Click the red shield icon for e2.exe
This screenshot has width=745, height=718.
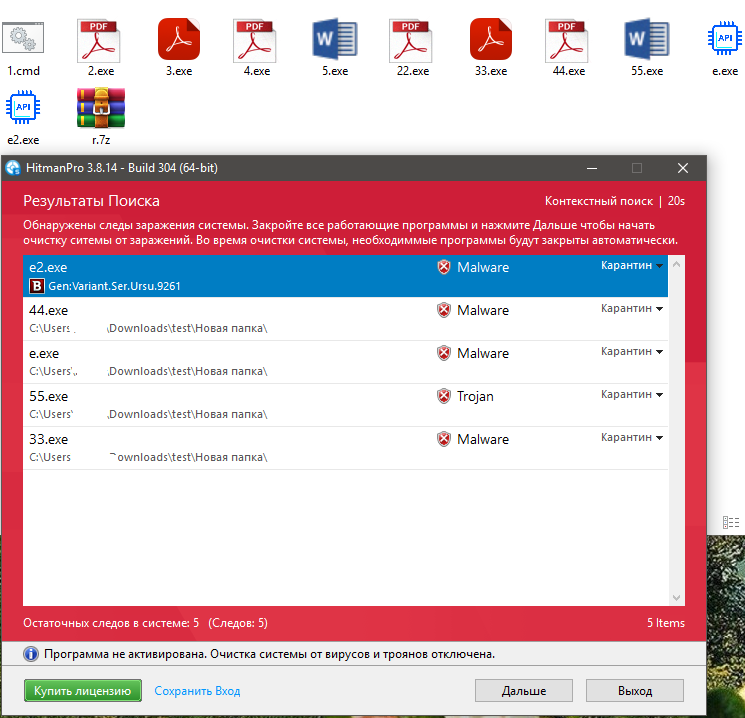(x=444, y=267)
